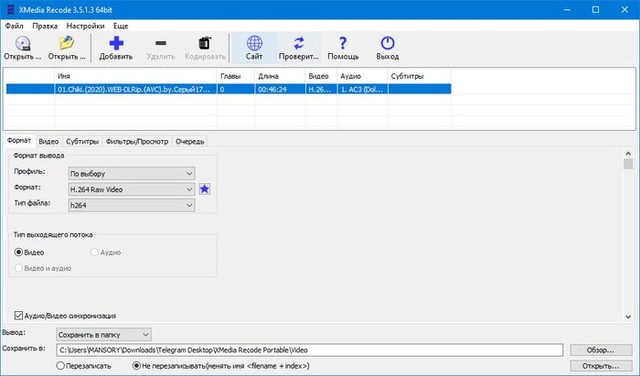Image resolution: width=640 pixels, height=376 pixels.
Task: Open Помощь question mark icon
Action: (x=343, y=43)
